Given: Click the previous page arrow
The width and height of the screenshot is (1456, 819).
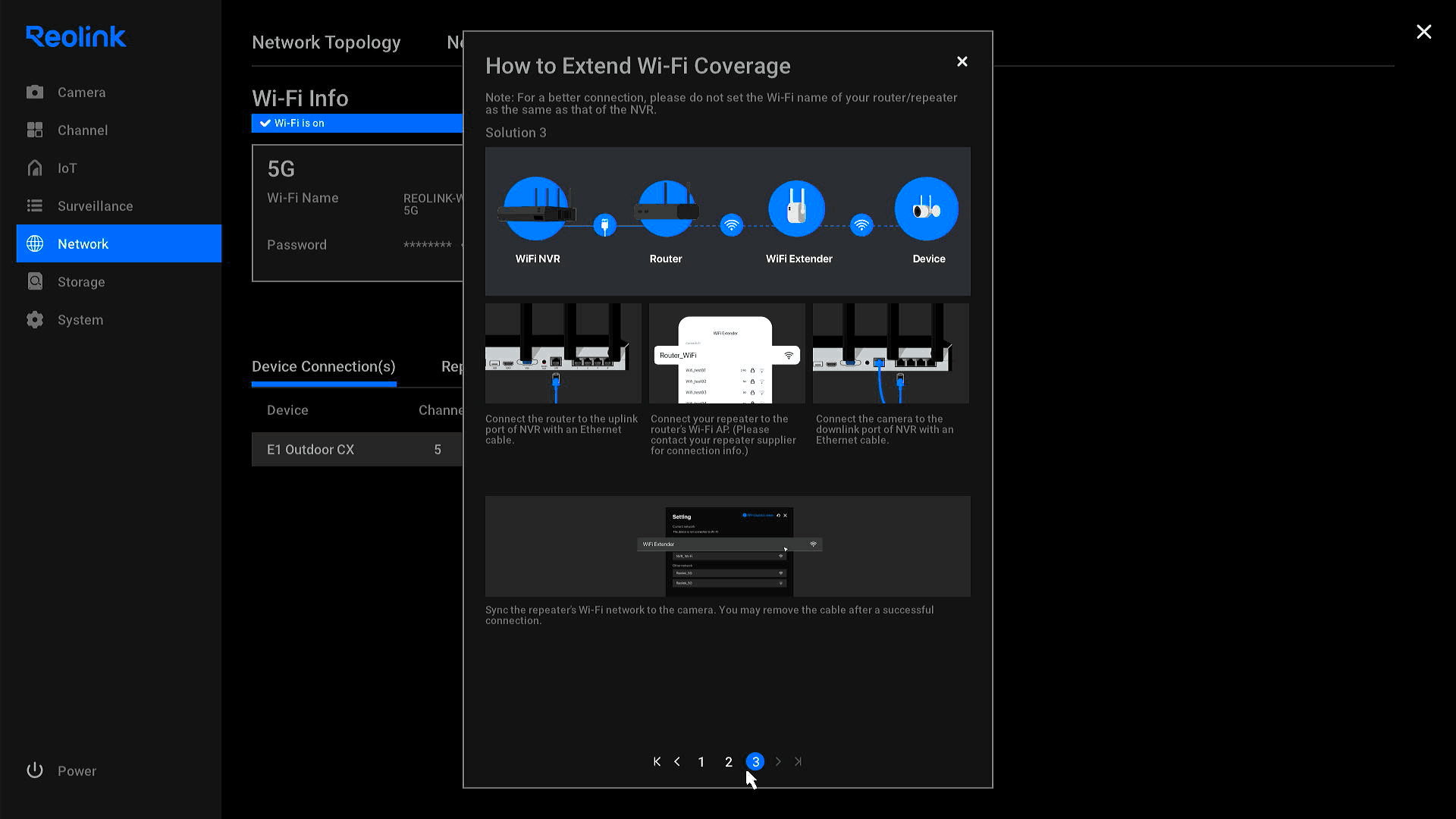Looking at the screenshot, I should [x=677, y=761].
